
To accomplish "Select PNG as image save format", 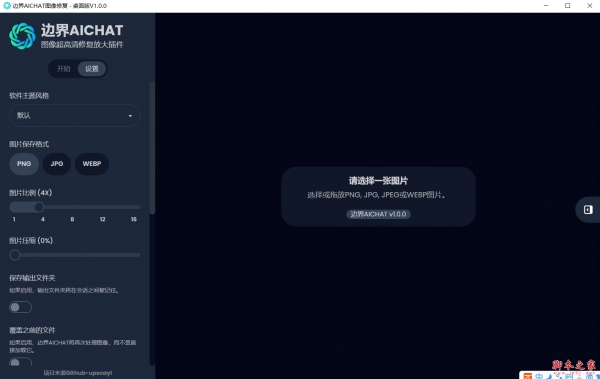I will pos(24,164).
